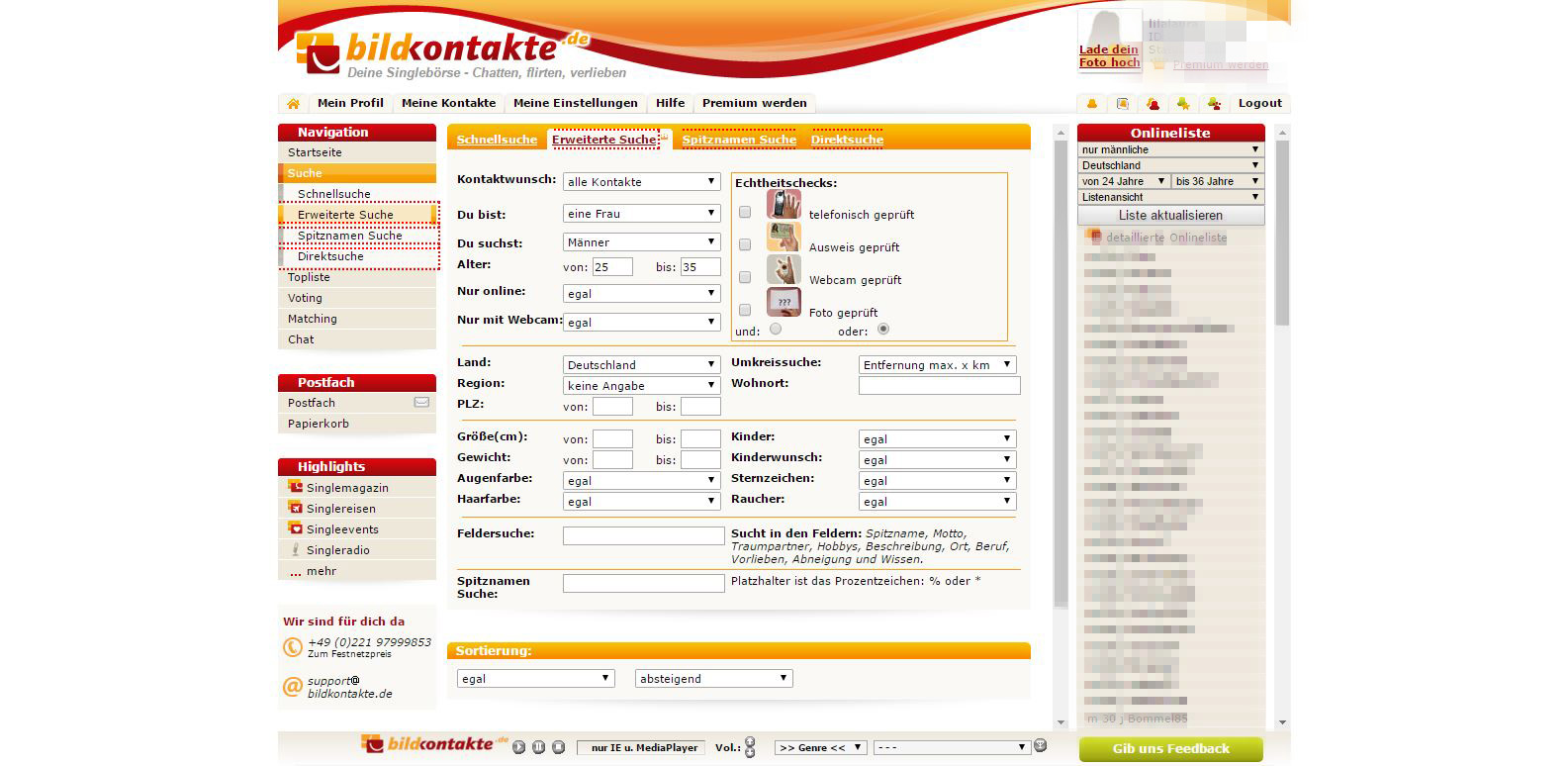
Task: Click the green and red persons icon
Action: (1214, 103)
